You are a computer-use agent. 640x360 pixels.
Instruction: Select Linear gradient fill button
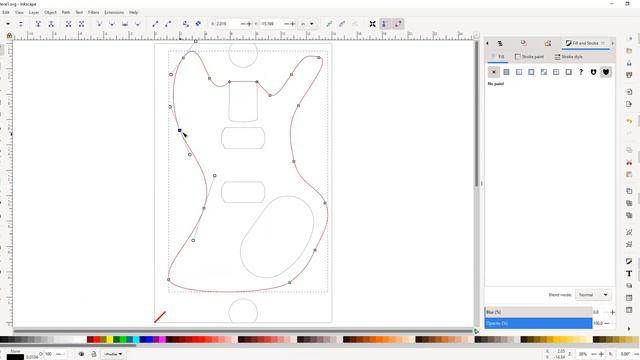click(x=519, y=72)
